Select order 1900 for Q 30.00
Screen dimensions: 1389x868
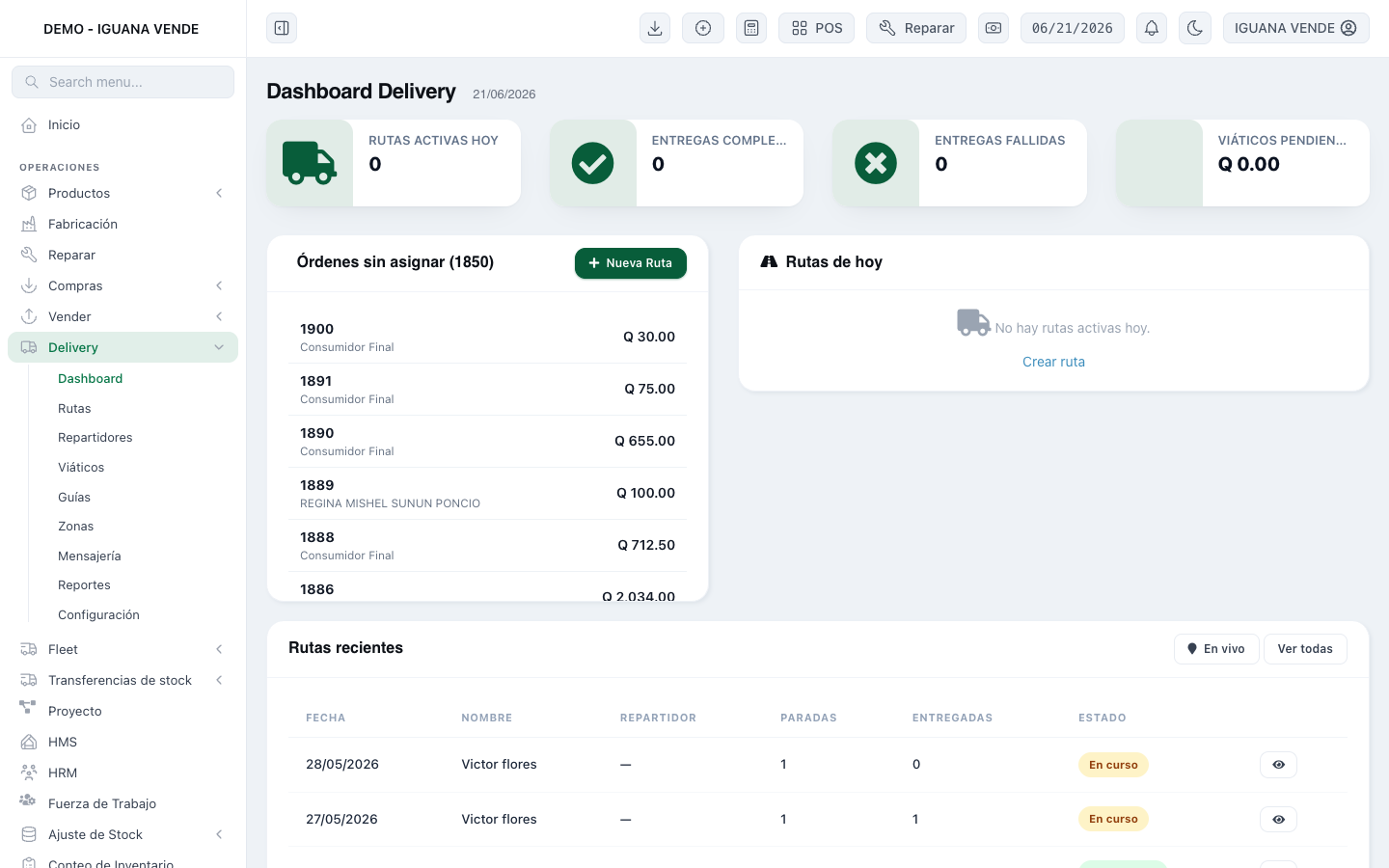click(x=488, y=338)
